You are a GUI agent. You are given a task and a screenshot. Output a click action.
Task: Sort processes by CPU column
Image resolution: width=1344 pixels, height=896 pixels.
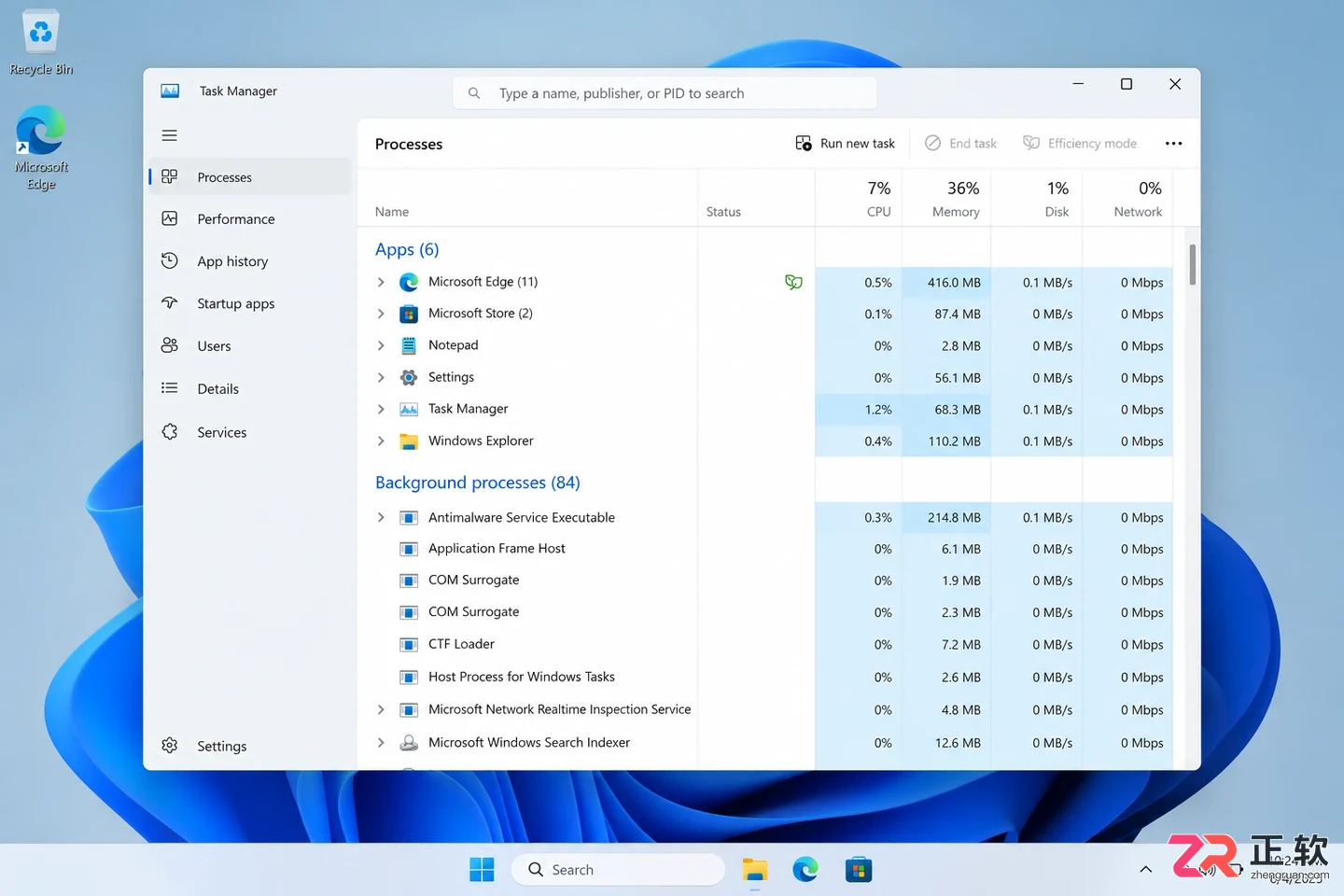coord(859,199)
